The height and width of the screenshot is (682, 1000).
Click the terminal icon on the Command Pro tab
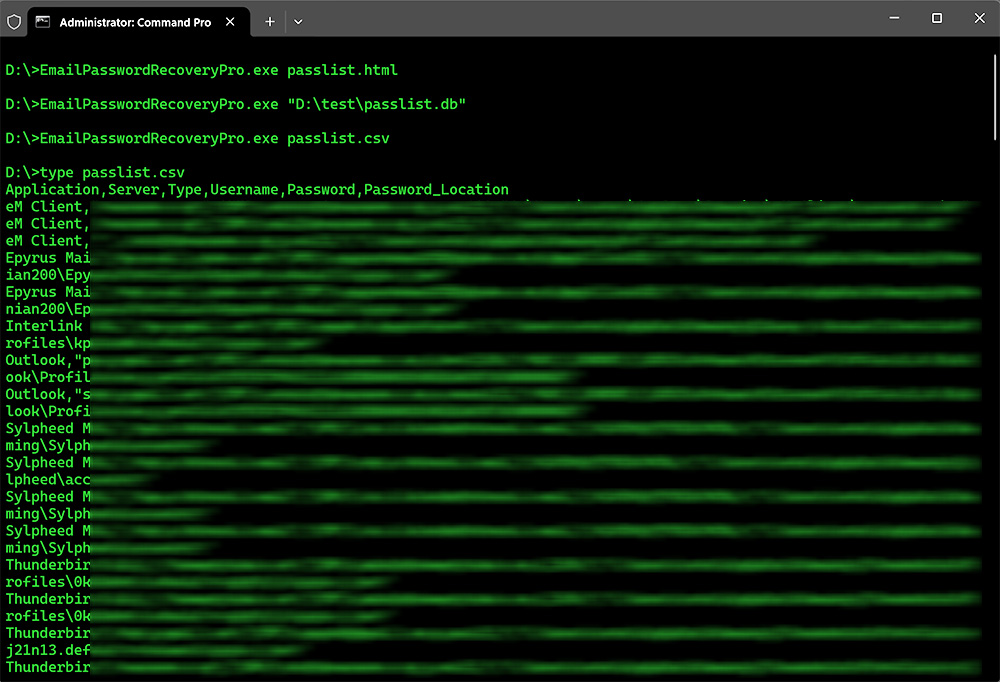43,22
